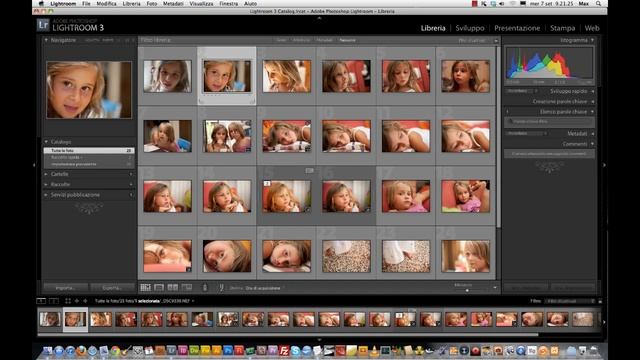The width and height of the screenshot is (640, 360).
Task: Select Raccolta rapida in Catalogo
Action: click(x=89, y=157)
